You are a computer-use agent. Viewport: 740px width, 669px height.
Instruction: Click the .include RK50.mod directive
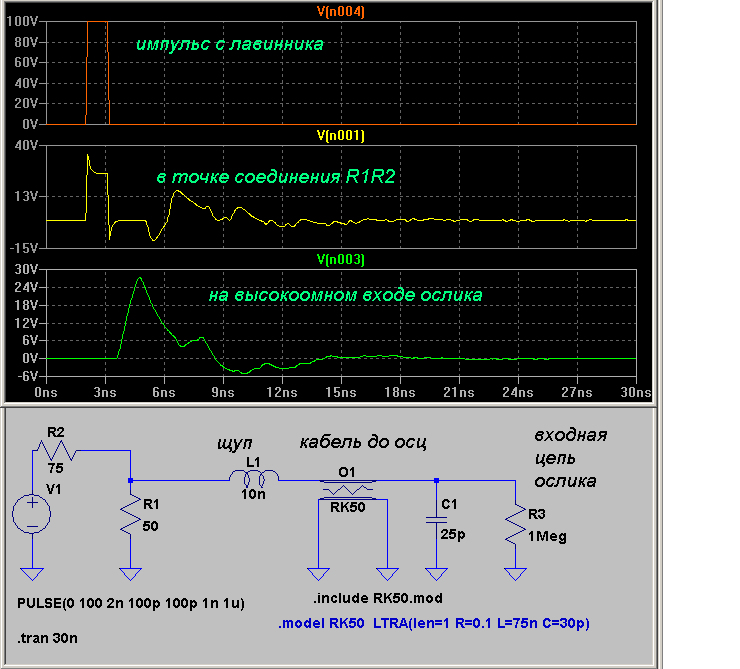[x=378, y=599]
